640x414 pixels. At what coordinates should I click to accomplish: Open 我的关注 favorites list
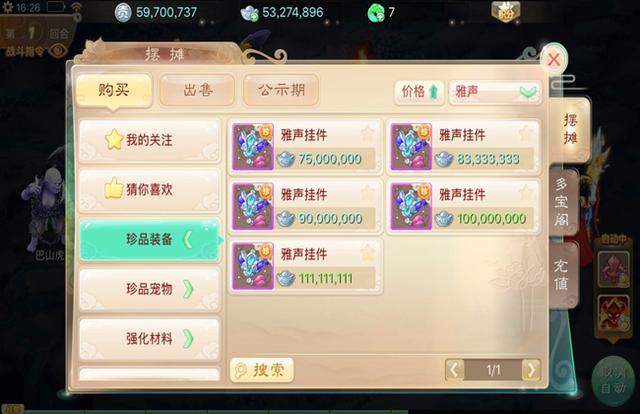(150, 140)
